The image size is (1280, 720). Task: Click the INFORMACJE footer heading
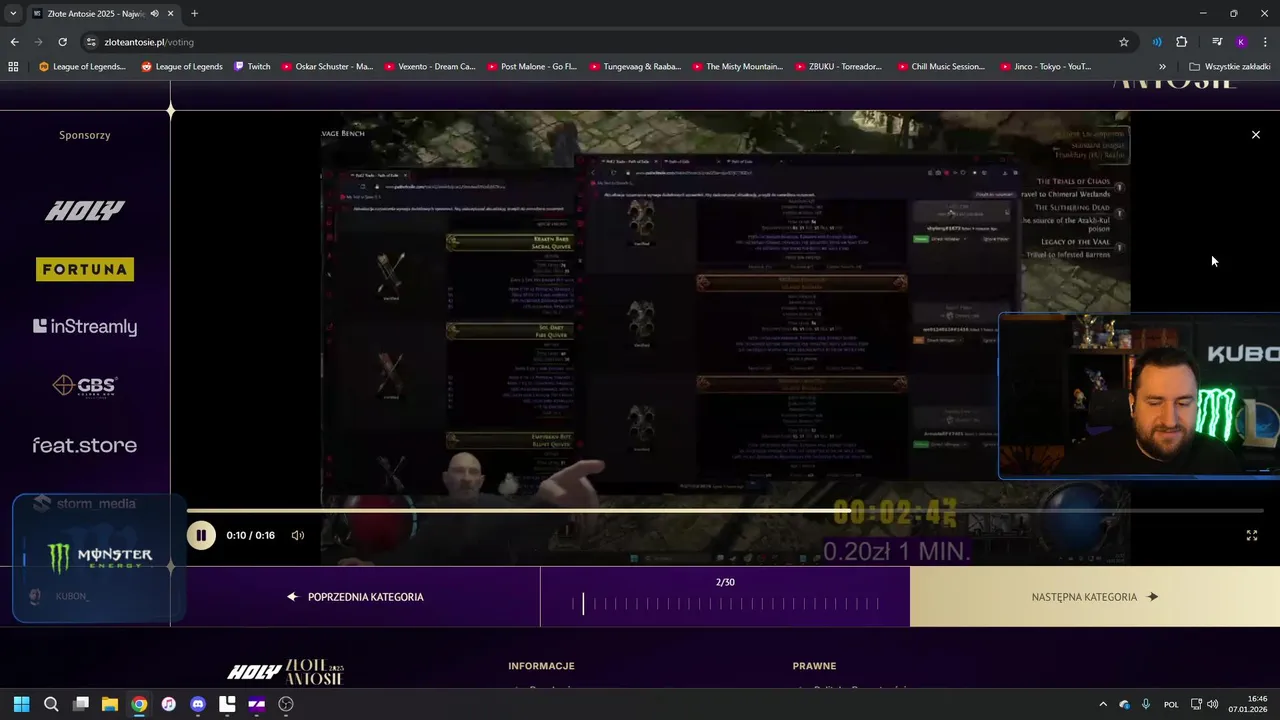coord(541,666)
